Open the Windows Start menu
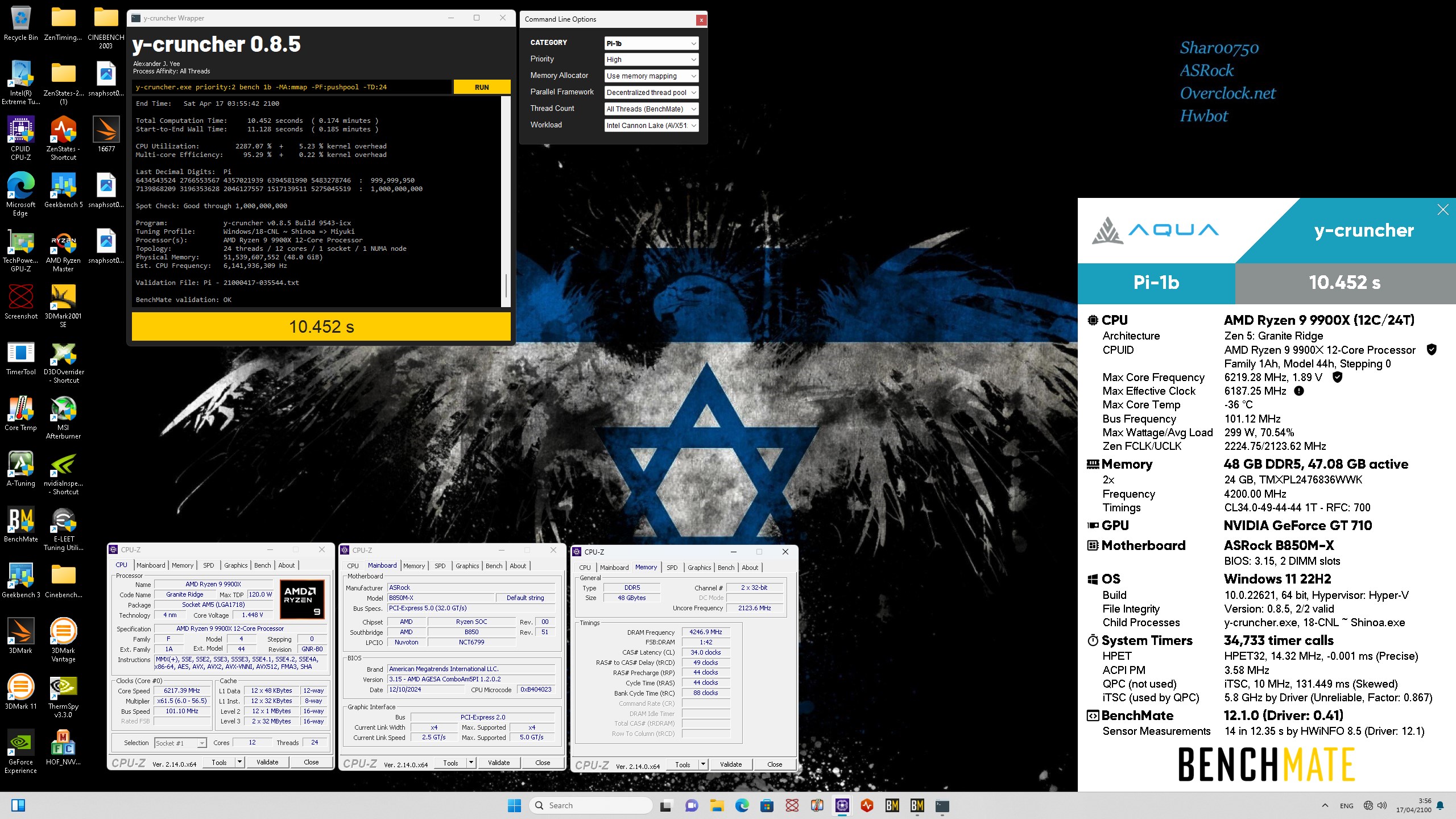This screenshot has height=819, width=1456. (x=514, y=805)
